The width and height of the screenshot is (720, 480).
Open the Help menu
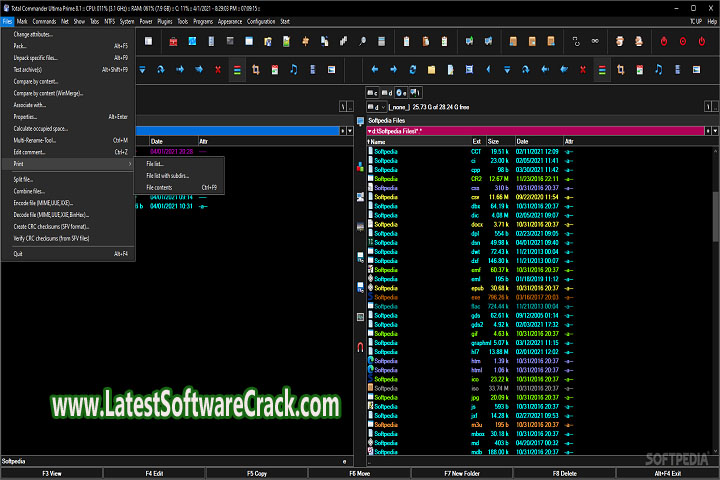click(712, 22)
